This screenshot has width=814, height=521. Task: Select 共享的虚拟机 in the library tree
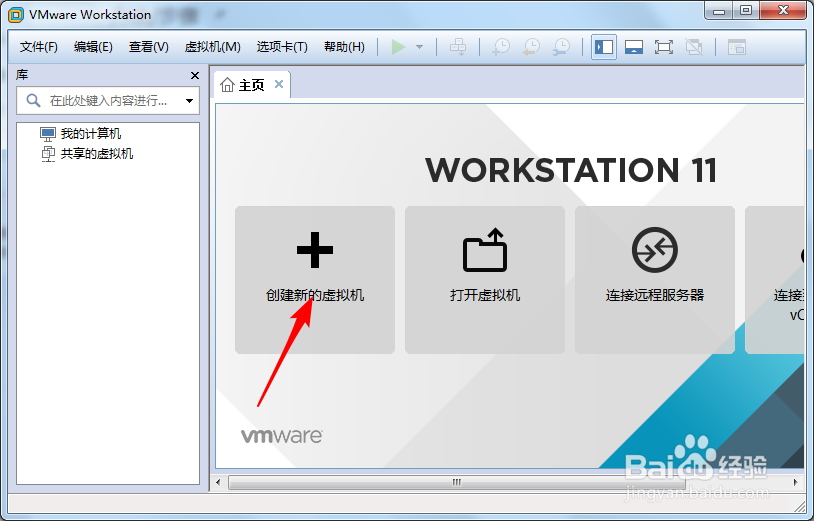click(87, 154)
